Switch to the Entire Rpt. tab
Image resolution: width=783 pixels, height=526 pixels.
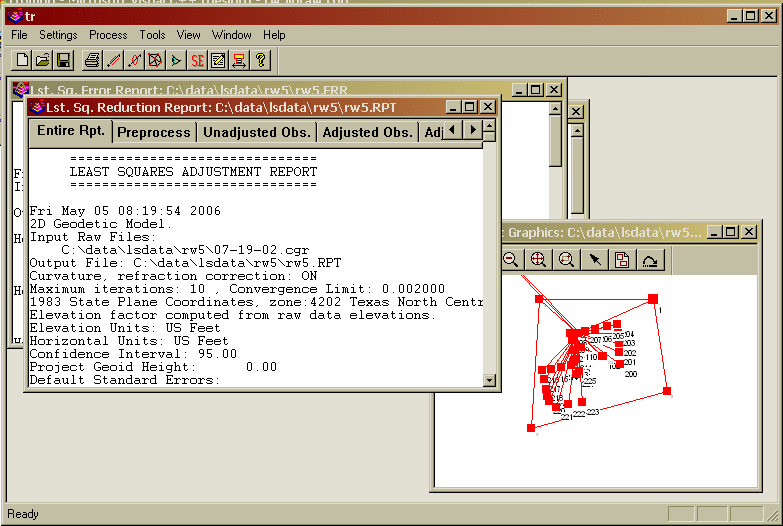(x=70, y=131)
